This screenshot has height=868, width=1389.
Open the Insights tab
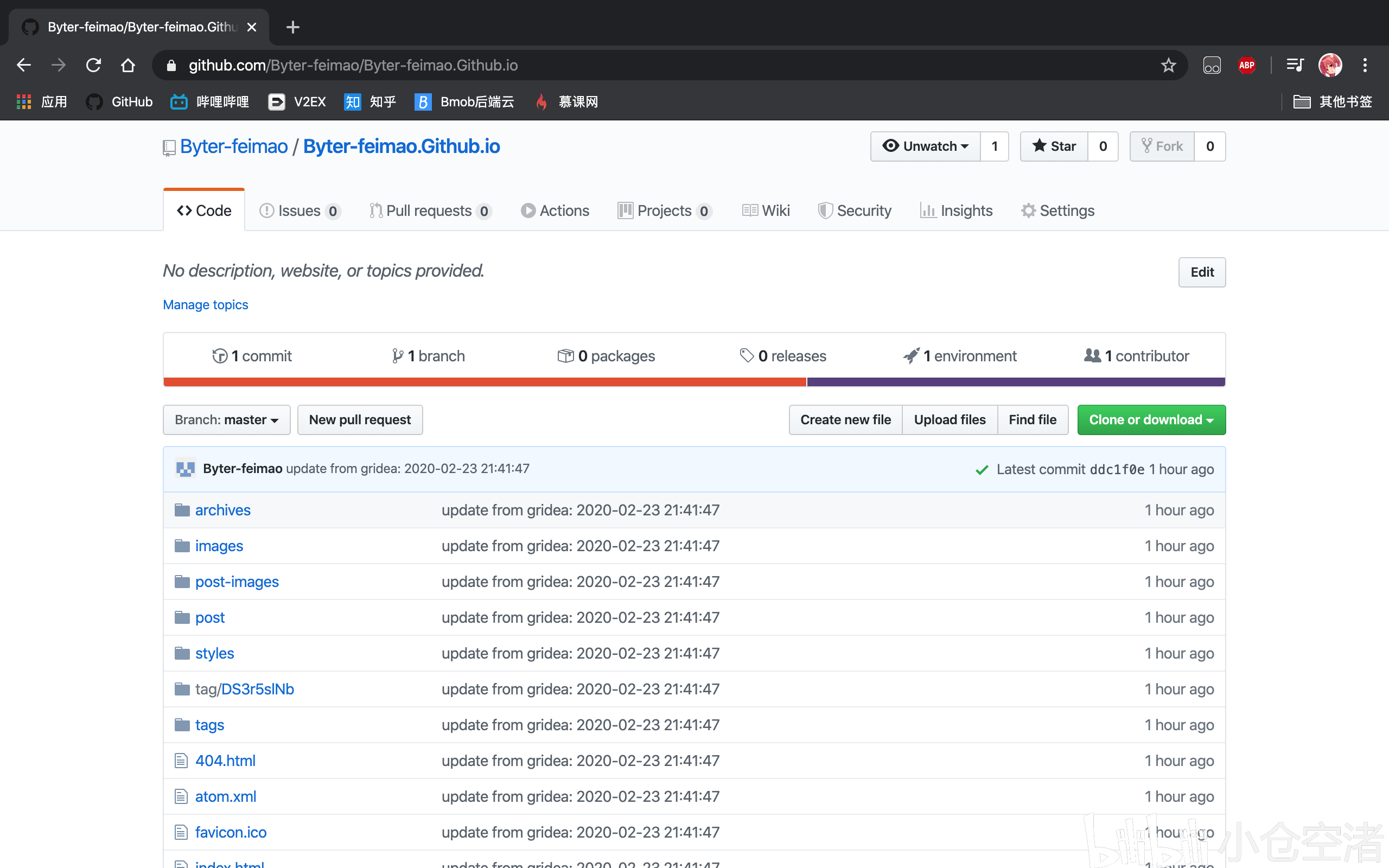pyautogui.click(x=956, y=210)
